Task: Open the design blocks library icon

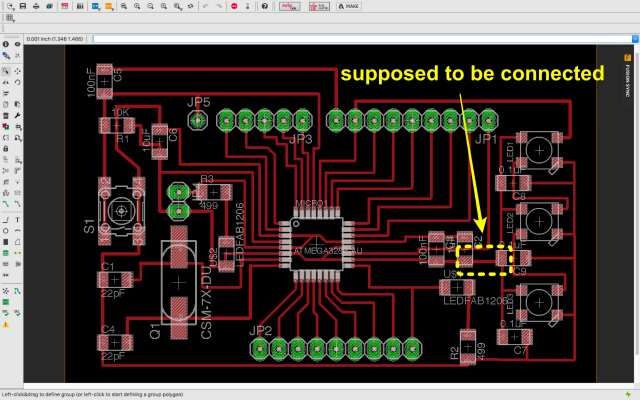Action: pyautogui.click(x=80, y=6)
